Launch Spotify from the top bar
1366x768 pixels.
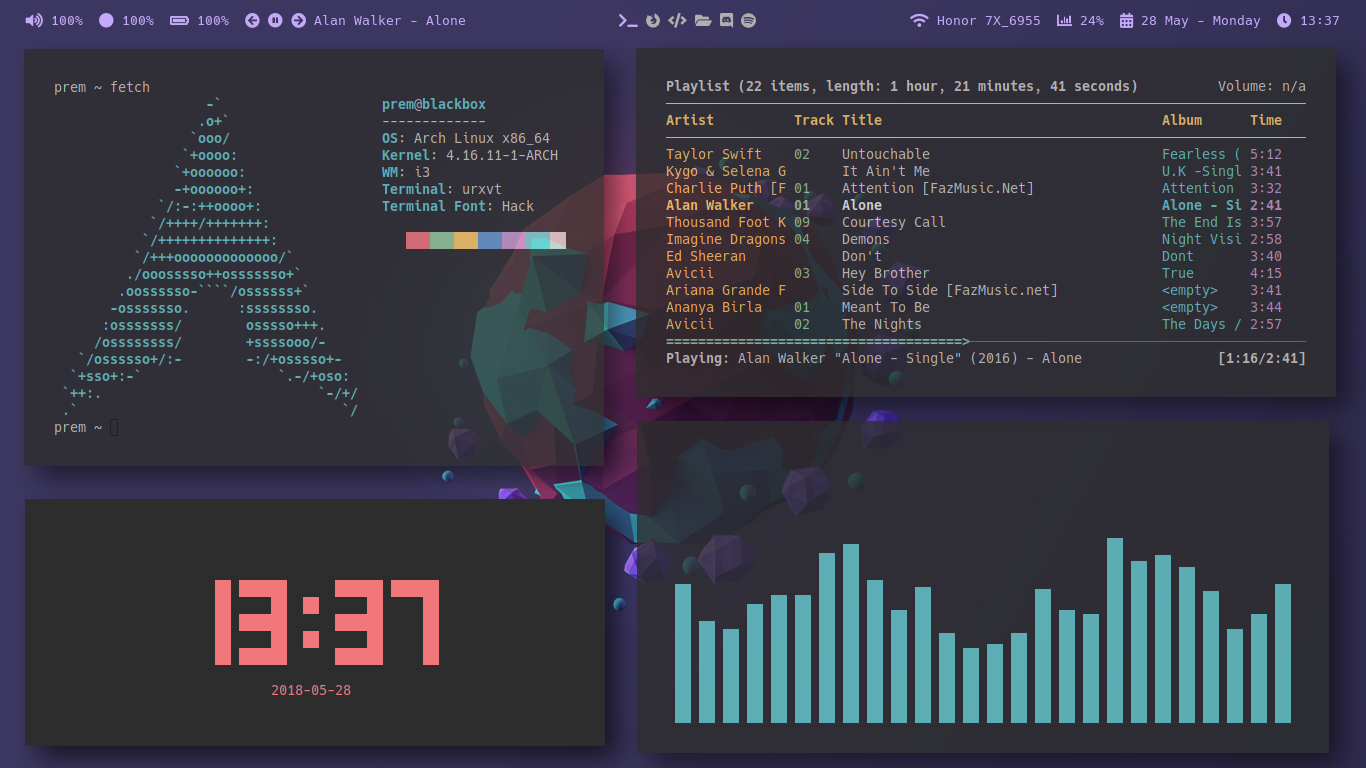pos(750,20)
